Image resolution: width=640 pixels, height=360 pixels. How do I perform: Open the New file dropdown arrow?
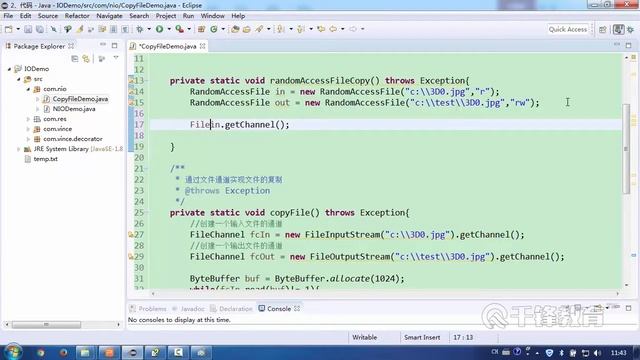point(18,29)
